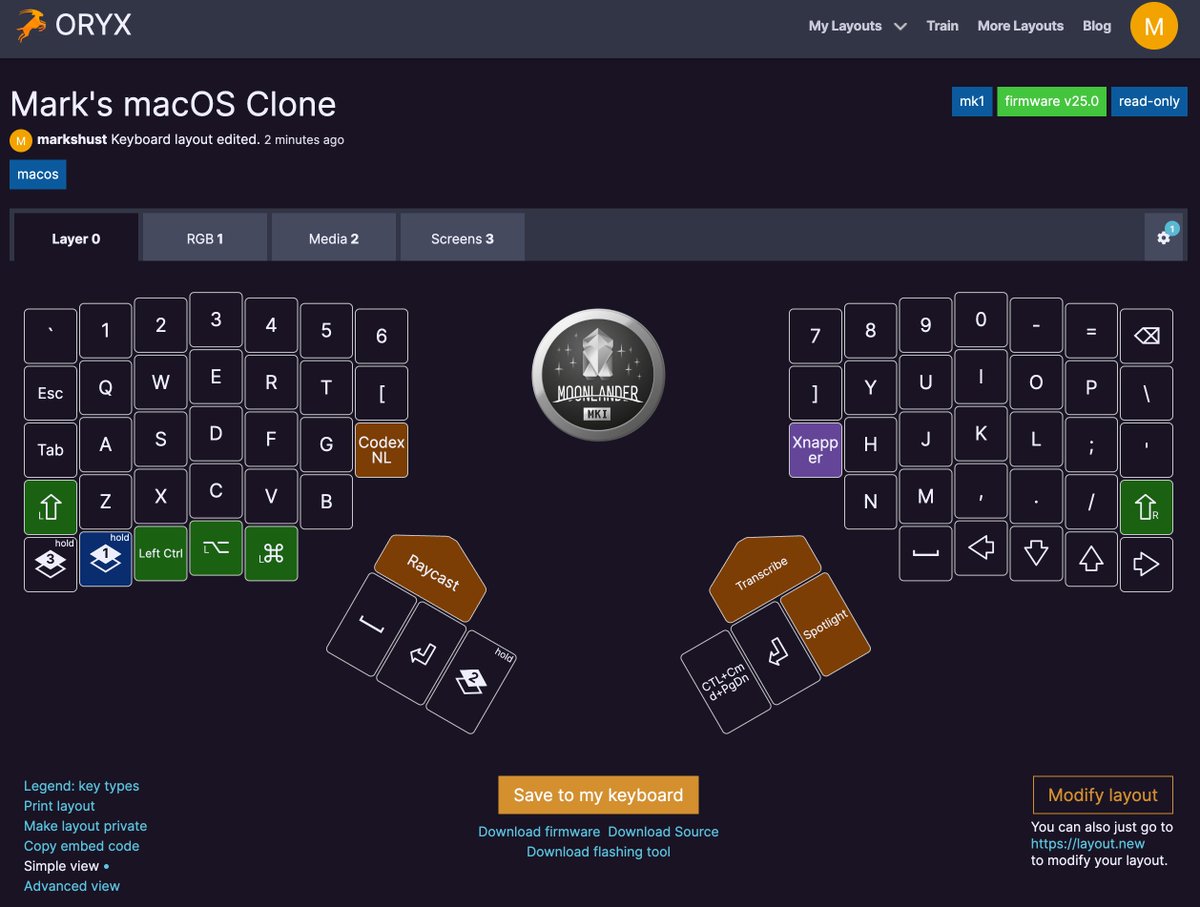The width and height of the screenshot is (1200, 907).
Task: Select the Transcribe thumb key
Action: pos(764,577)
